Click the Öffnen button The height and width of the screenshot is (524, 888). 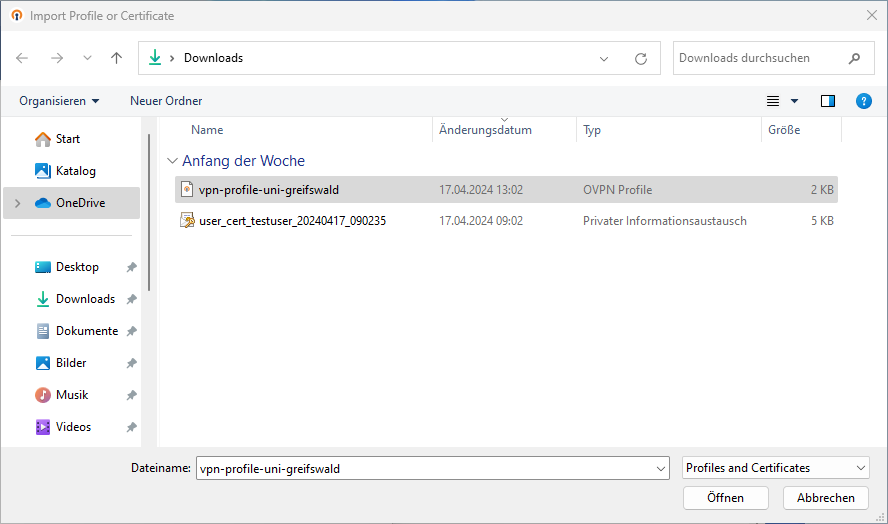pyautogui.click(x=725, y=498)
